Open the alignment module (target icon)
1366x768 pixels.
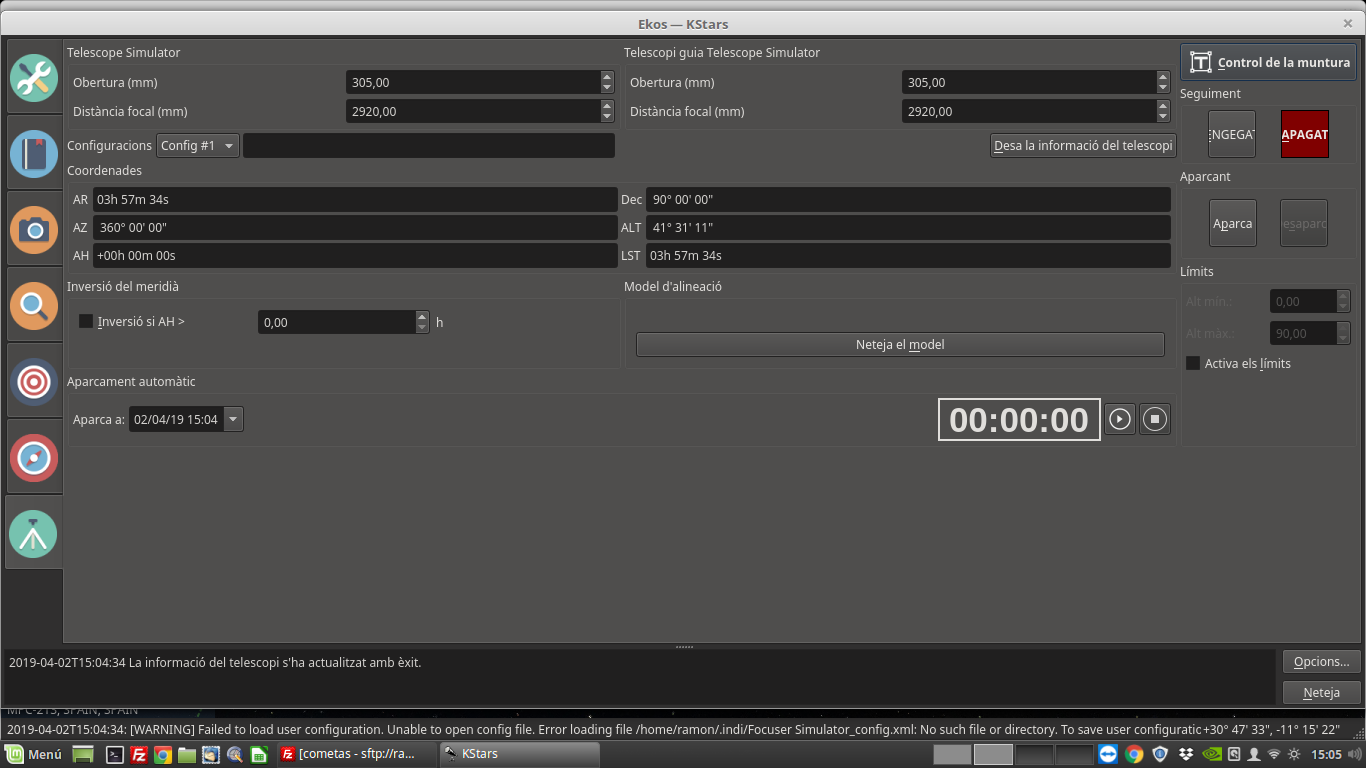point(34,381)
